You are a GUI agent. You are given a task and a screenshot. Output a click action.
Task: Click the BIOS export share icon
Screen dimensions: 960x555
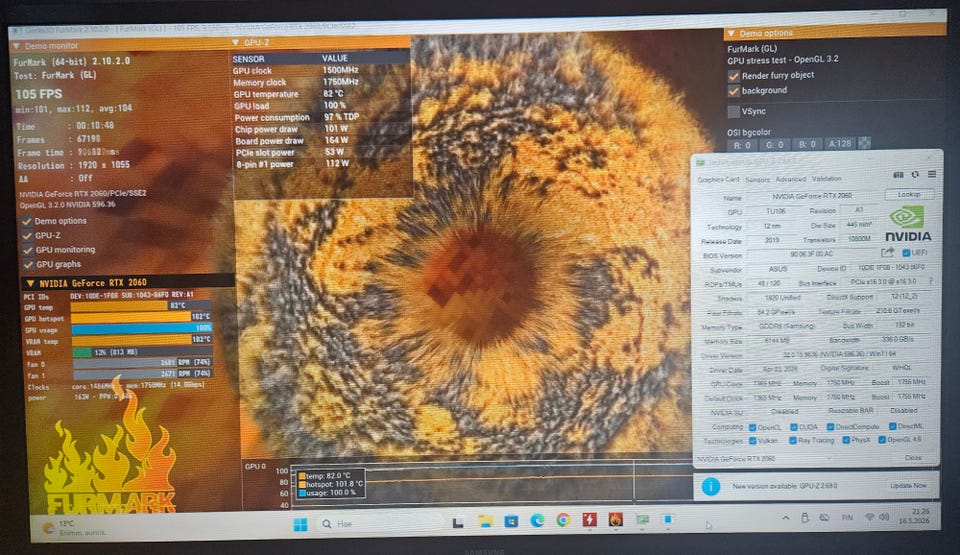click(887, 252)
